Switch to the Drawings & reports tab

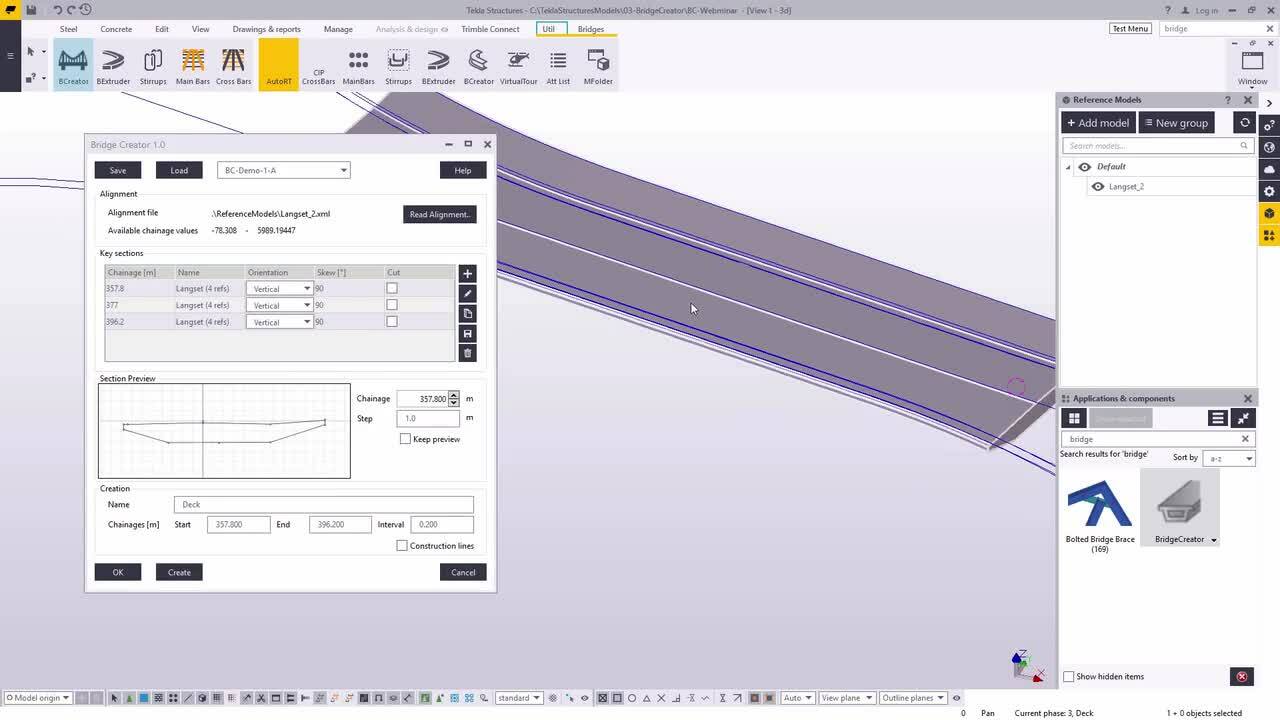click(266, 29)
